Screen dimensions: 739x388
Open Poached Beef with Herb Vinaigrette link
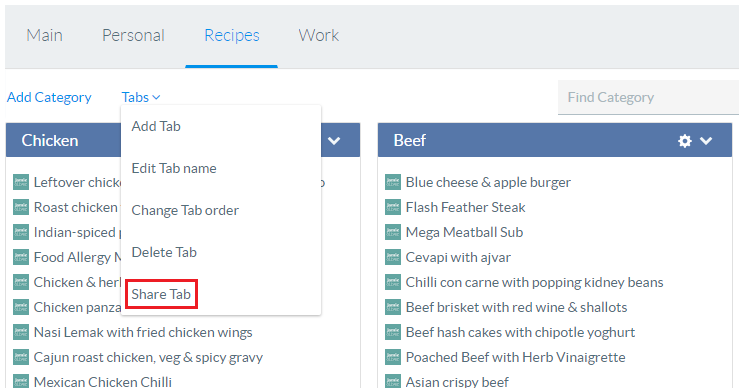[x=516, y=357]
